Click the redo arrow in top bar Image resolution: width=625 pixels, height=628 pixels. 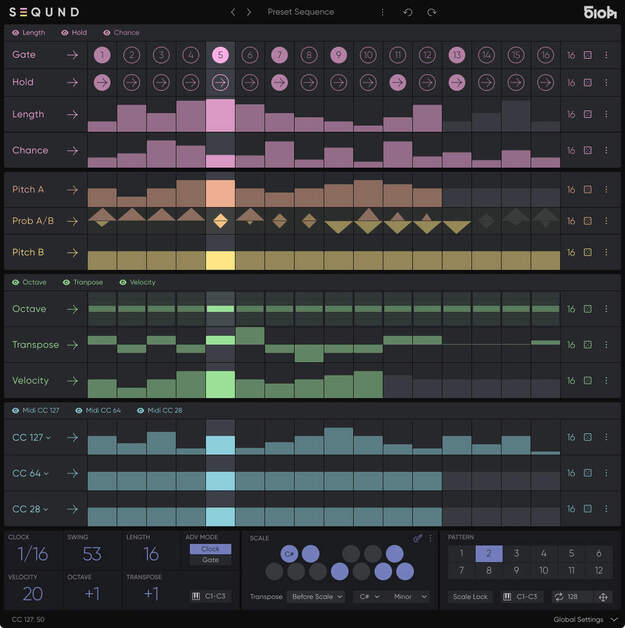click(x=432, y=12)
